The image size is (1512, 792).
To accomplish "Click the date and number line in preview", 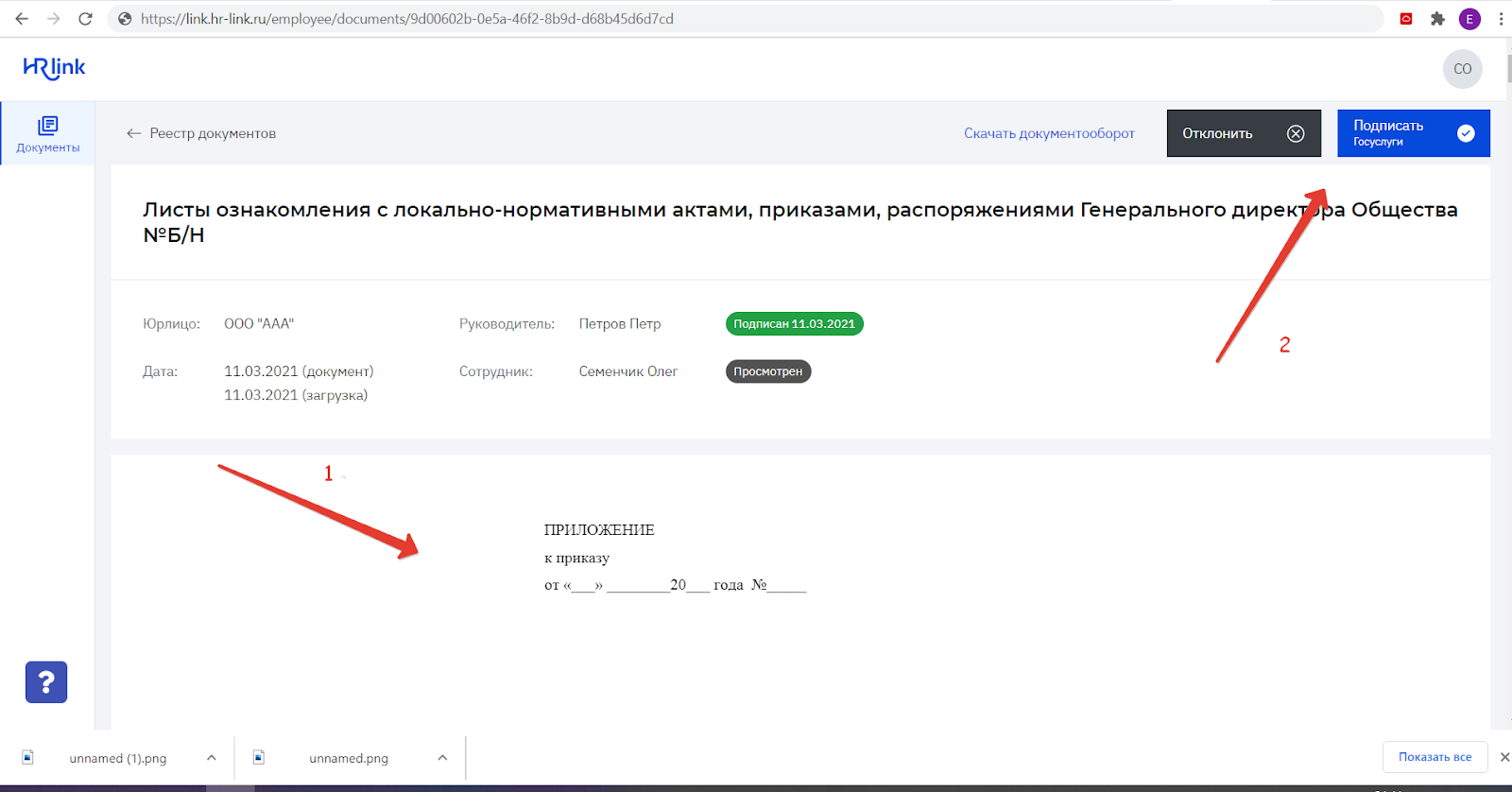I will (x=675, y=585).
